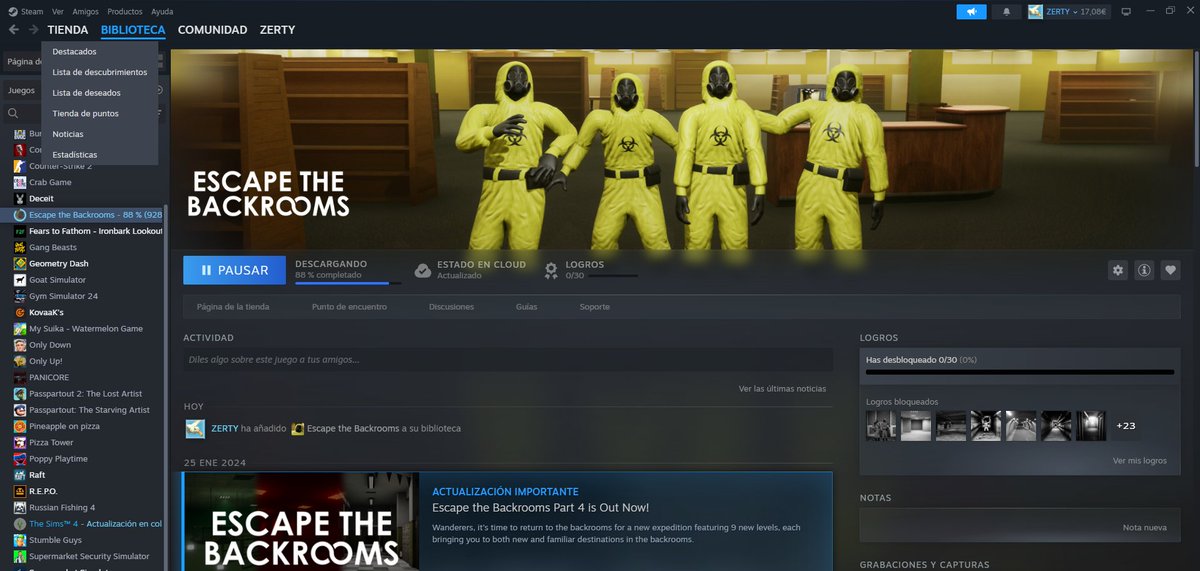Click Ver mis logros link
This screenshot has height=571, width=1200.
click(1140, 461)
